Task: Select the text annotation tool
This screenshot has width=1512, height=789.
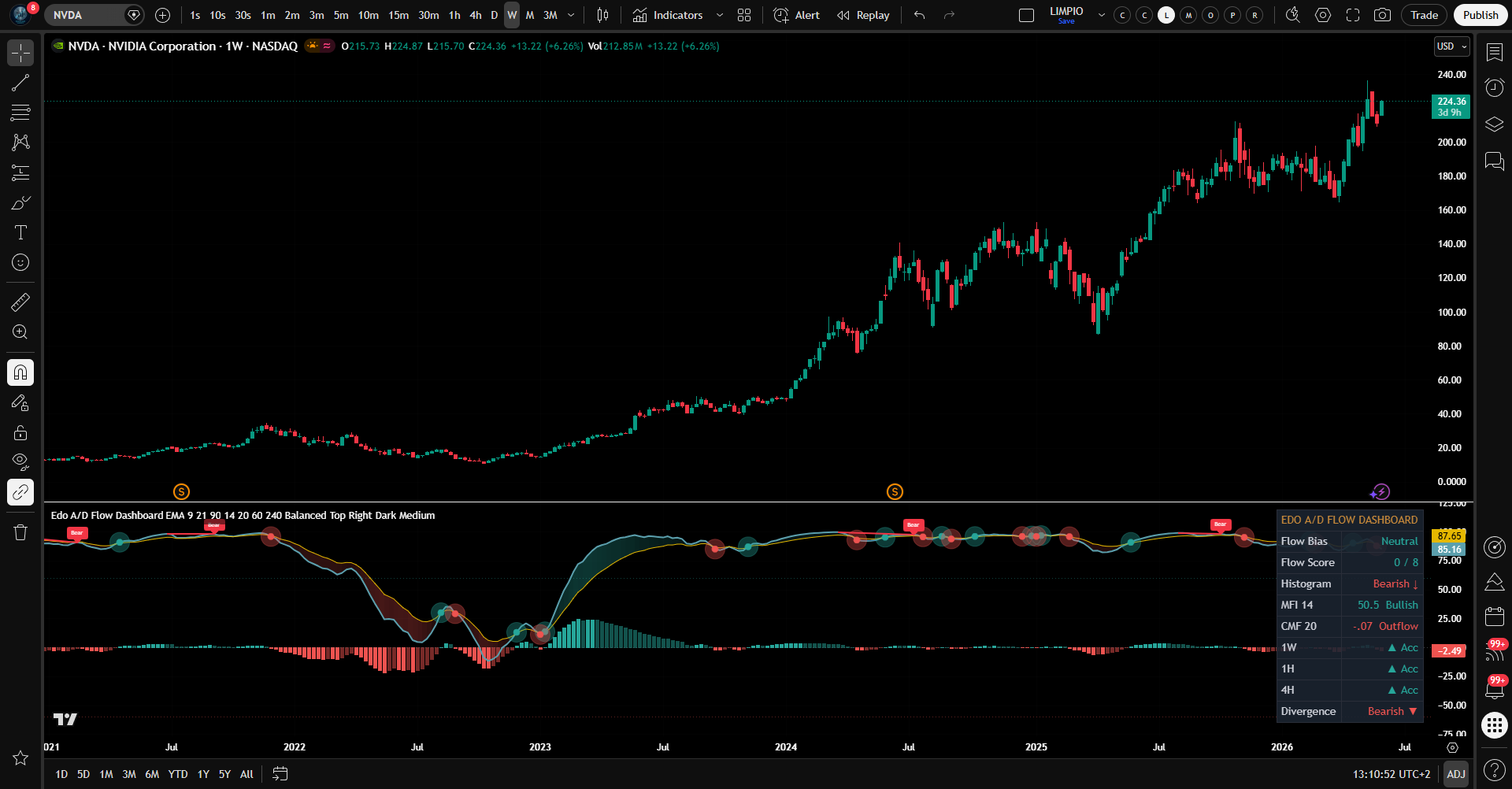Action: tap(20, 232)
